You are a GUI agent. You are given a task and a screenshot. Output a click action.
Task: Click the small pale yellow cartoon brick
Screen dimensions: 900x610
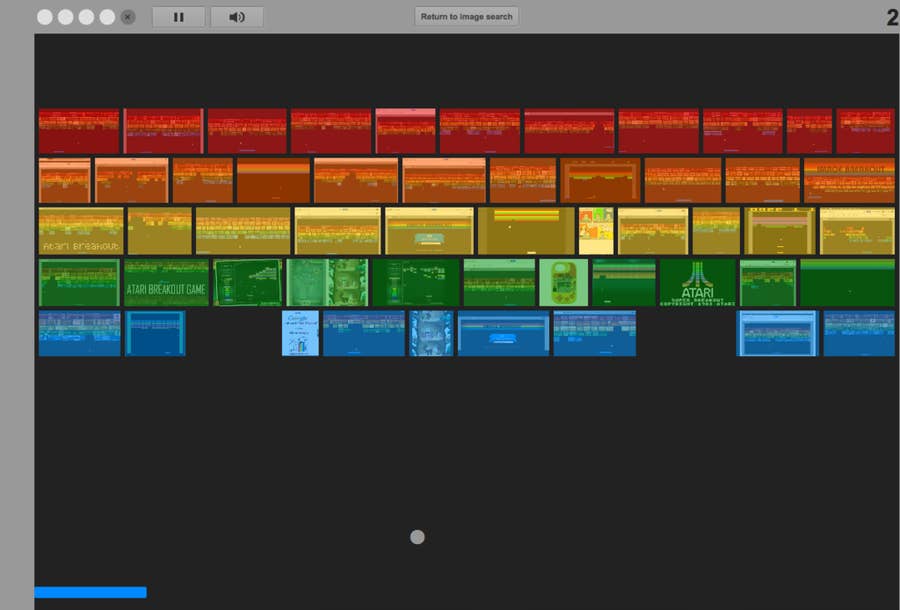tap(595, 231)
